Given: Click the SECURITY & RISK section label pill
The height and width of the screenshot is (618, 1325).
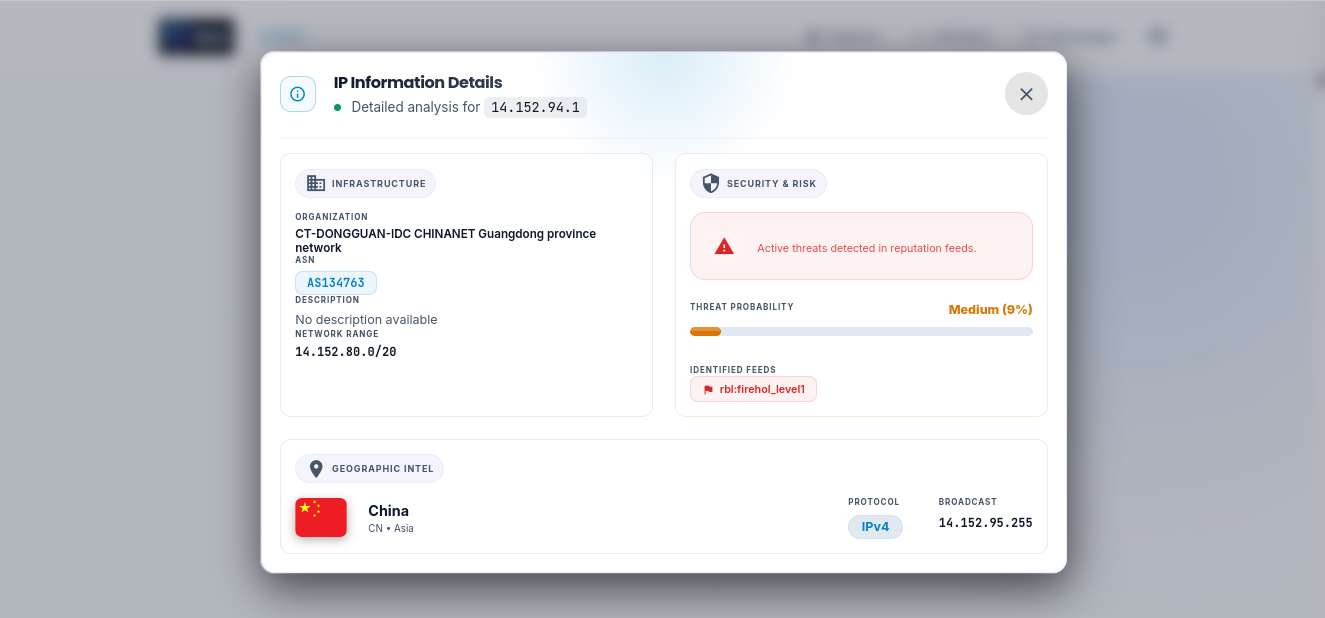Looking at the screenshot, I should tap(758, 183).
